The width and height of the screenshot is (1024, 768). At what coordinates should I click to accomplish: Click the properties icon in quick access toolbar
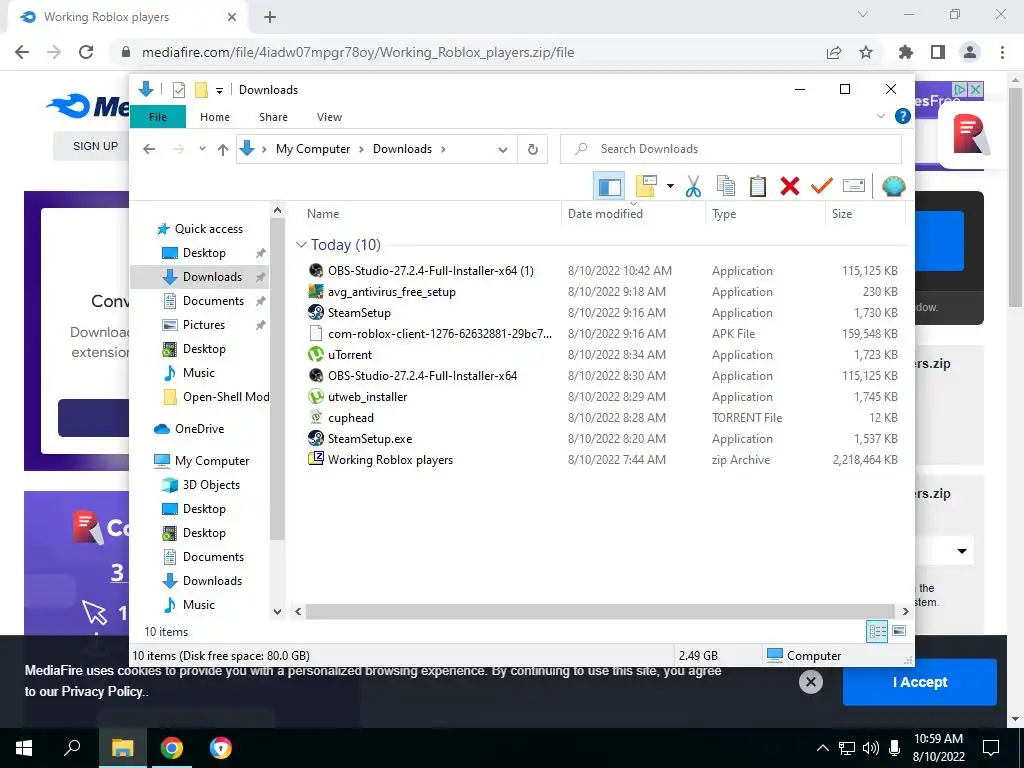(x=179, y=89)
